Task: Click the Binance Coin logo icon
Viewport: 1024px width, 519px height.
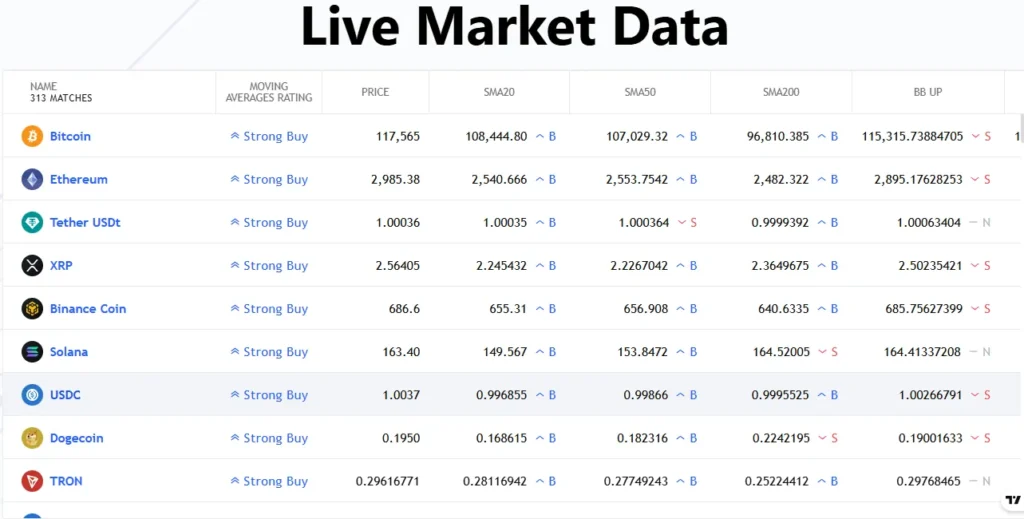Action: point(32,308)
